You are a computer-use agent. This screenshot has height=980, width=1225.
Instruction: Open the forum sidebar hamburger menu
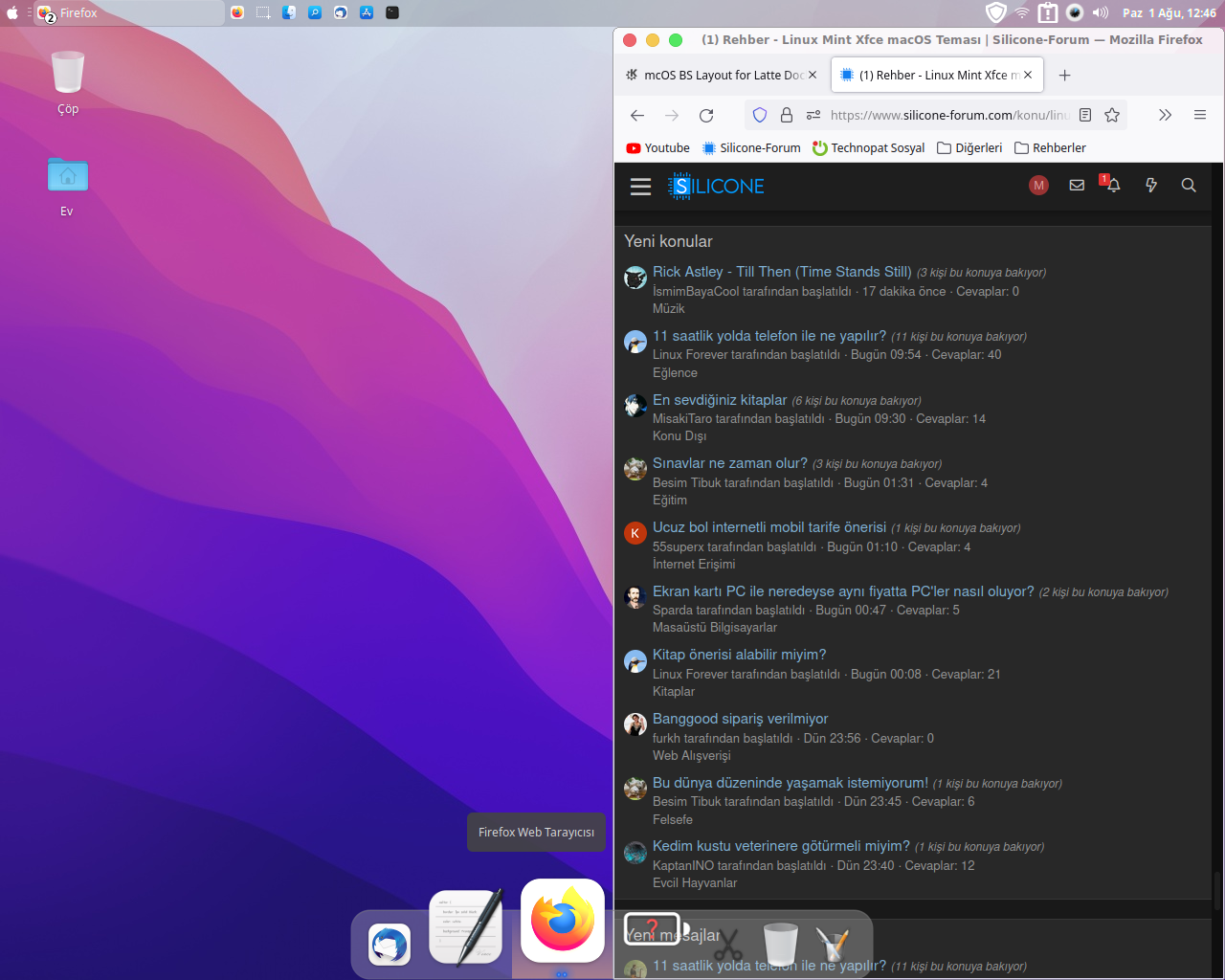tap(640, 187)
